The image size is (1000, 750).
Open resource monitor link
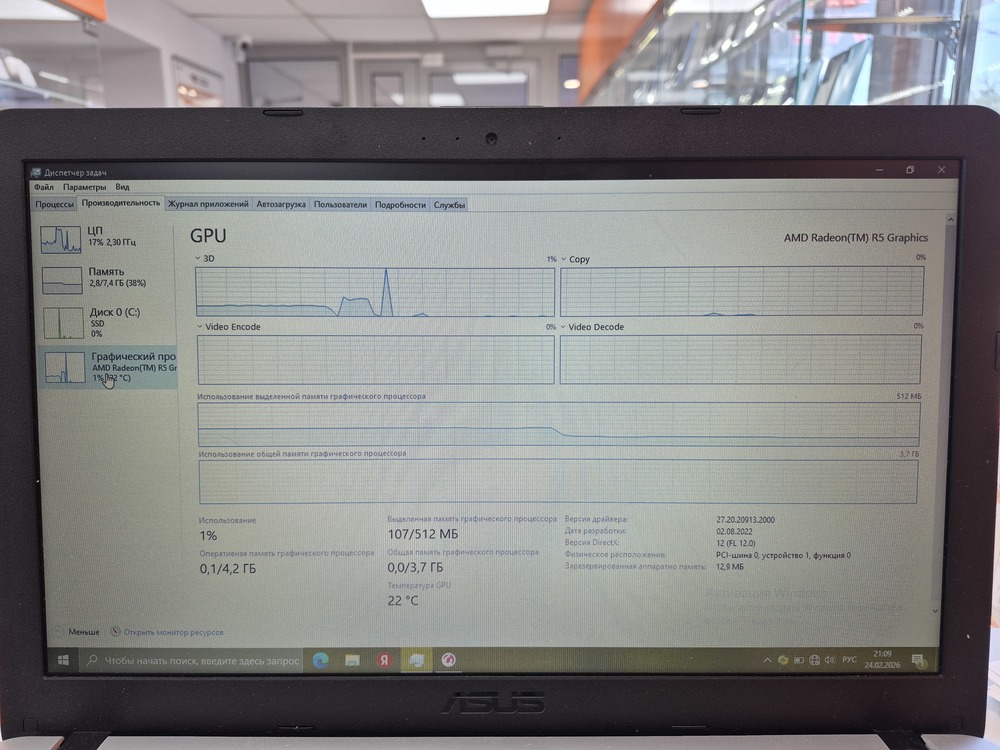coord(167,632)
